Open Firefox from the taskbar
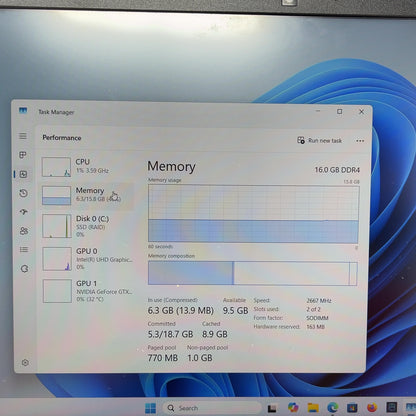416x416 pixels. coord(372,408)
